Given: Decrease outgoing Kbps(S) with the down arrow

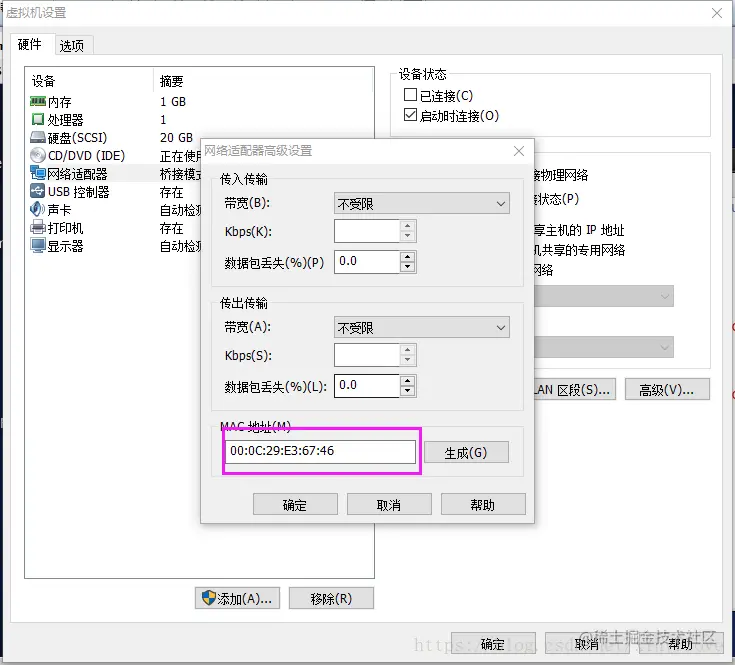Looking at the screenshot, I should [407, 360].
